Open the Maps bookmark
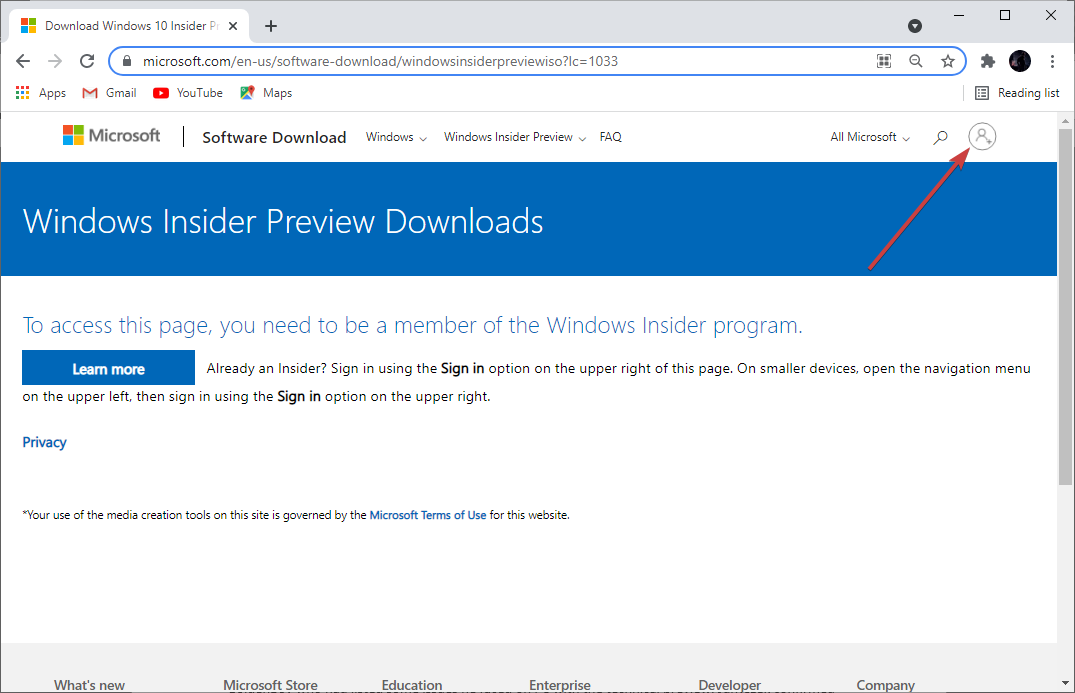This screenshot has width=1075, height=693. point(266,93)
